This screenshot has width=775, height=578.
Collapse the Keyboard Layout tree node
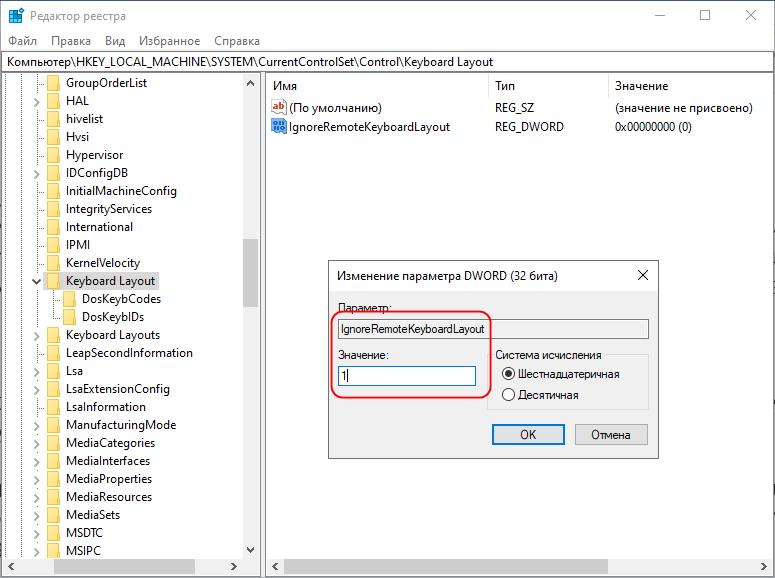point(36,281)
